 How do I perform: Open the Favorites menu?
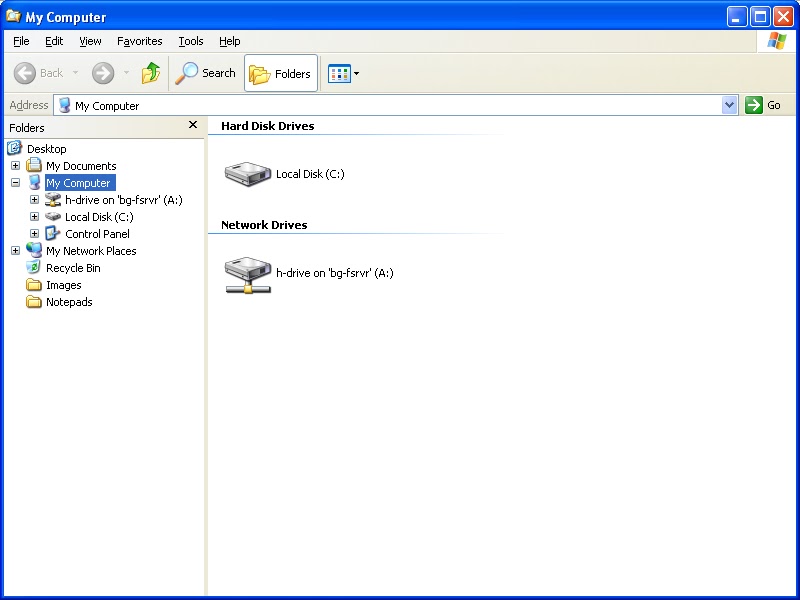[x=139, y=41]
